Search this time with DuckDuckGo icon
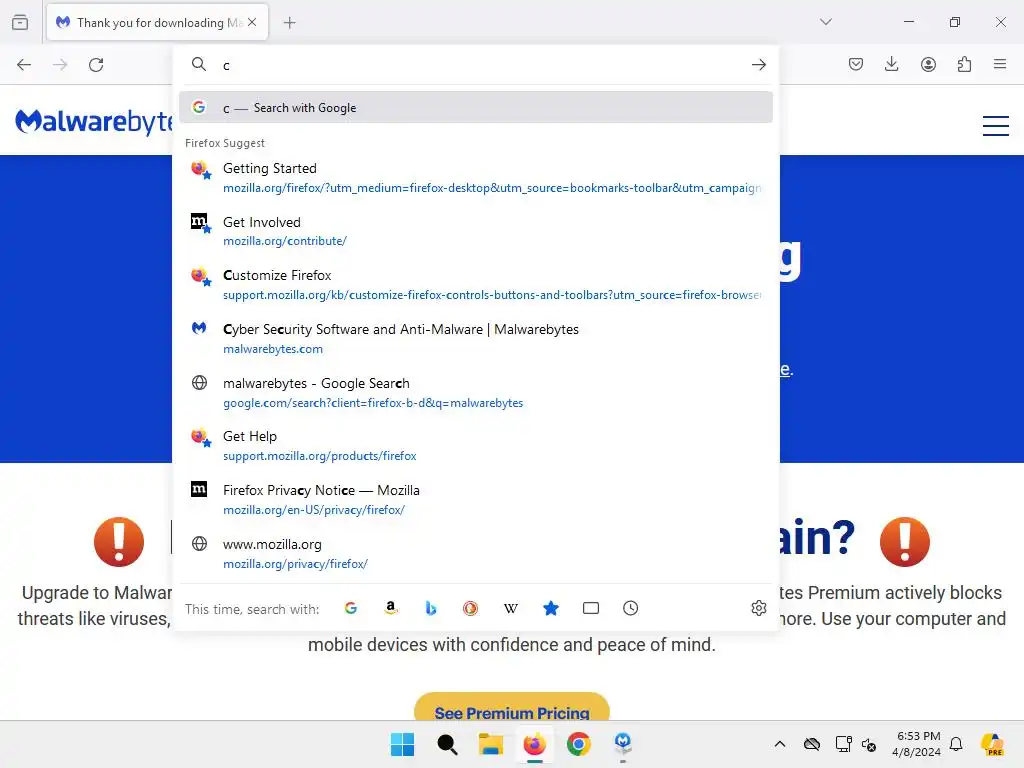 [x=470, y=608]
